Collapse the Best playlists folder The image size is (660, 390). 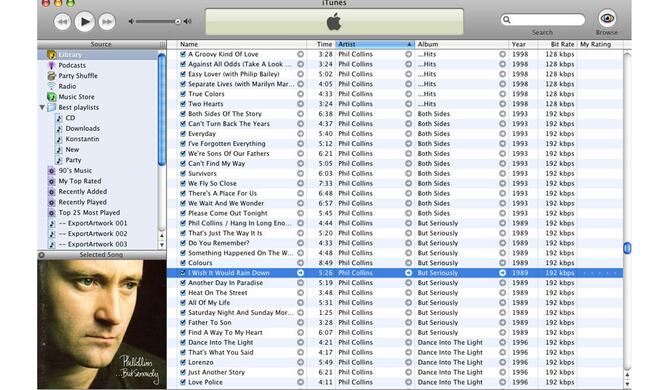coord(42,107)
